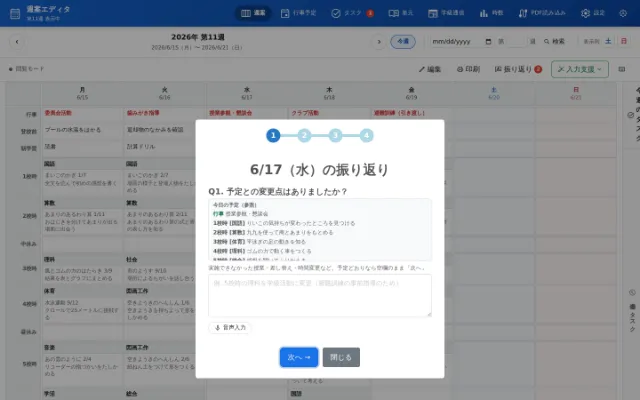The height and width of the screenshot is (400, 640).
Task: Select step 2 in reflection wizard
Action: point(304,136)
